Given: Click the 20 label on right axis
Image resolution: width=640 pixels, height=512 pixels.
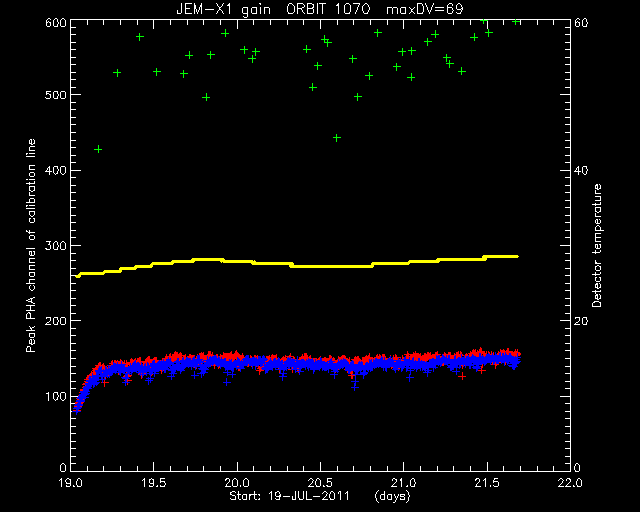Looking at the screenshot, I should pos(581,321).
